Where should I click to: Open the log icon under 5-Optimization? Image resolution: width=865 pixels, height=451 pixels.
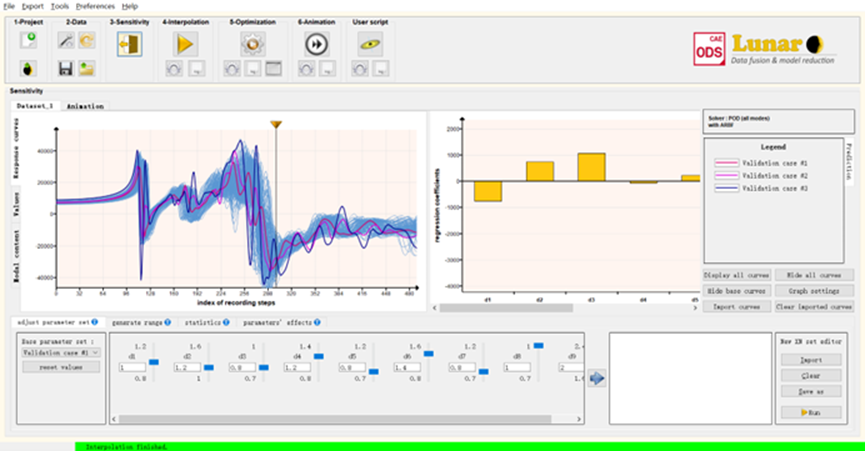253,69
